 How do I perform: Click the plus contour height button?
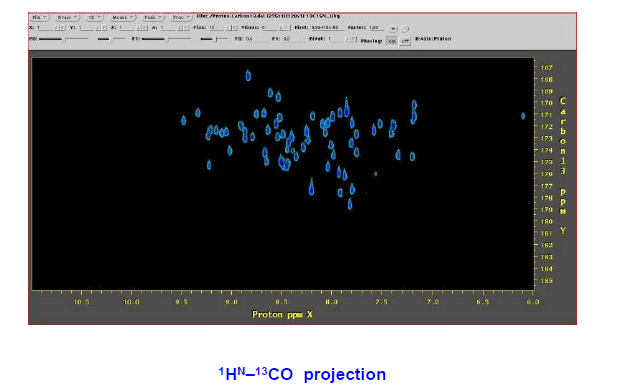tap(393, 29)
